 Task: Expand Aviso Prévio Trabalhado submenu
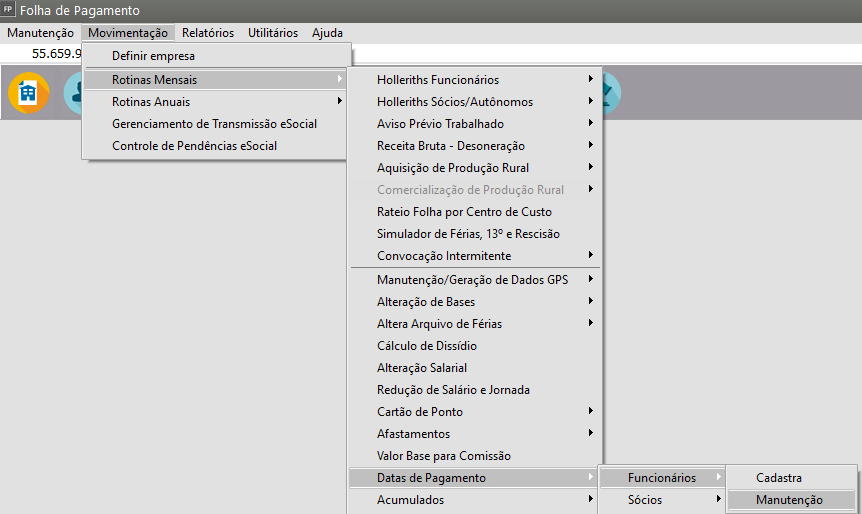pos(440,124)
